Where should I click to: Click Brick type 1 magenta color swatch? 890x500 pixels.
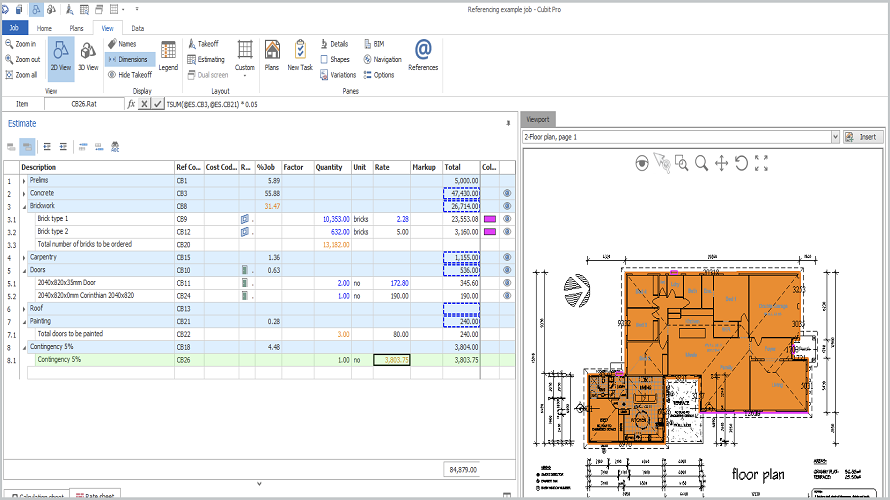[x=489, y=218]
